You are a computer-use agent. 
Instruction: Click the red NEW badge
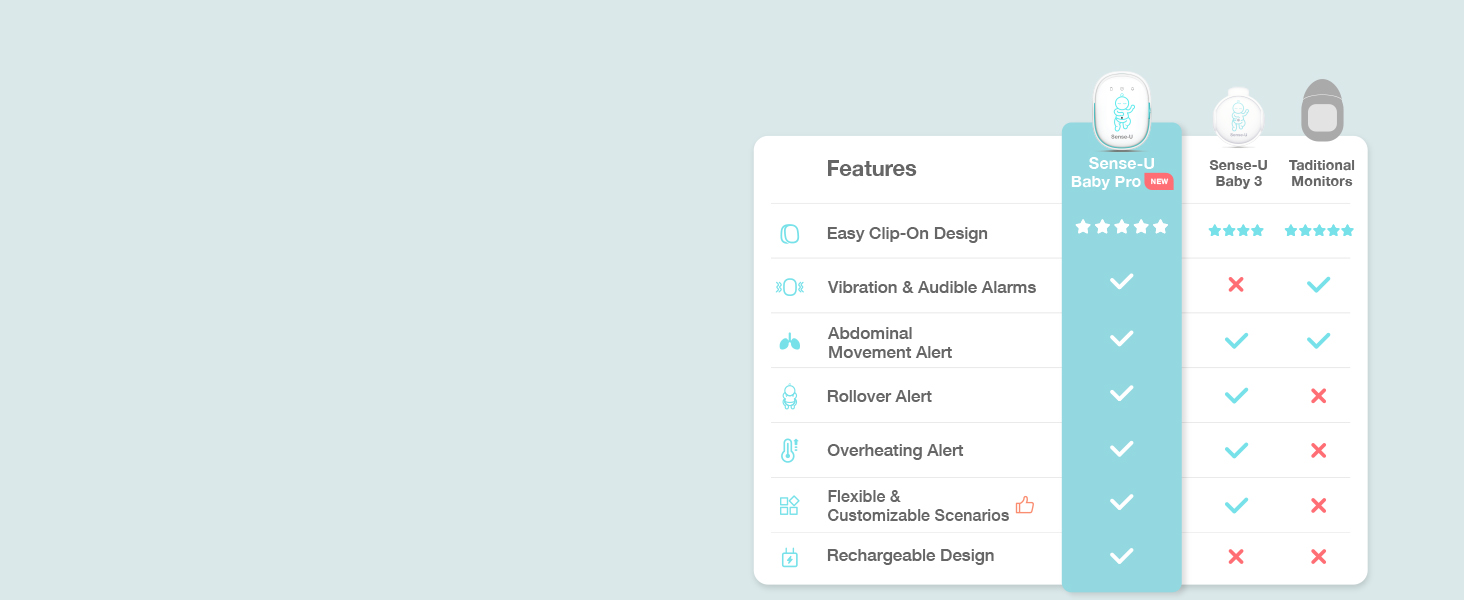1159,182
